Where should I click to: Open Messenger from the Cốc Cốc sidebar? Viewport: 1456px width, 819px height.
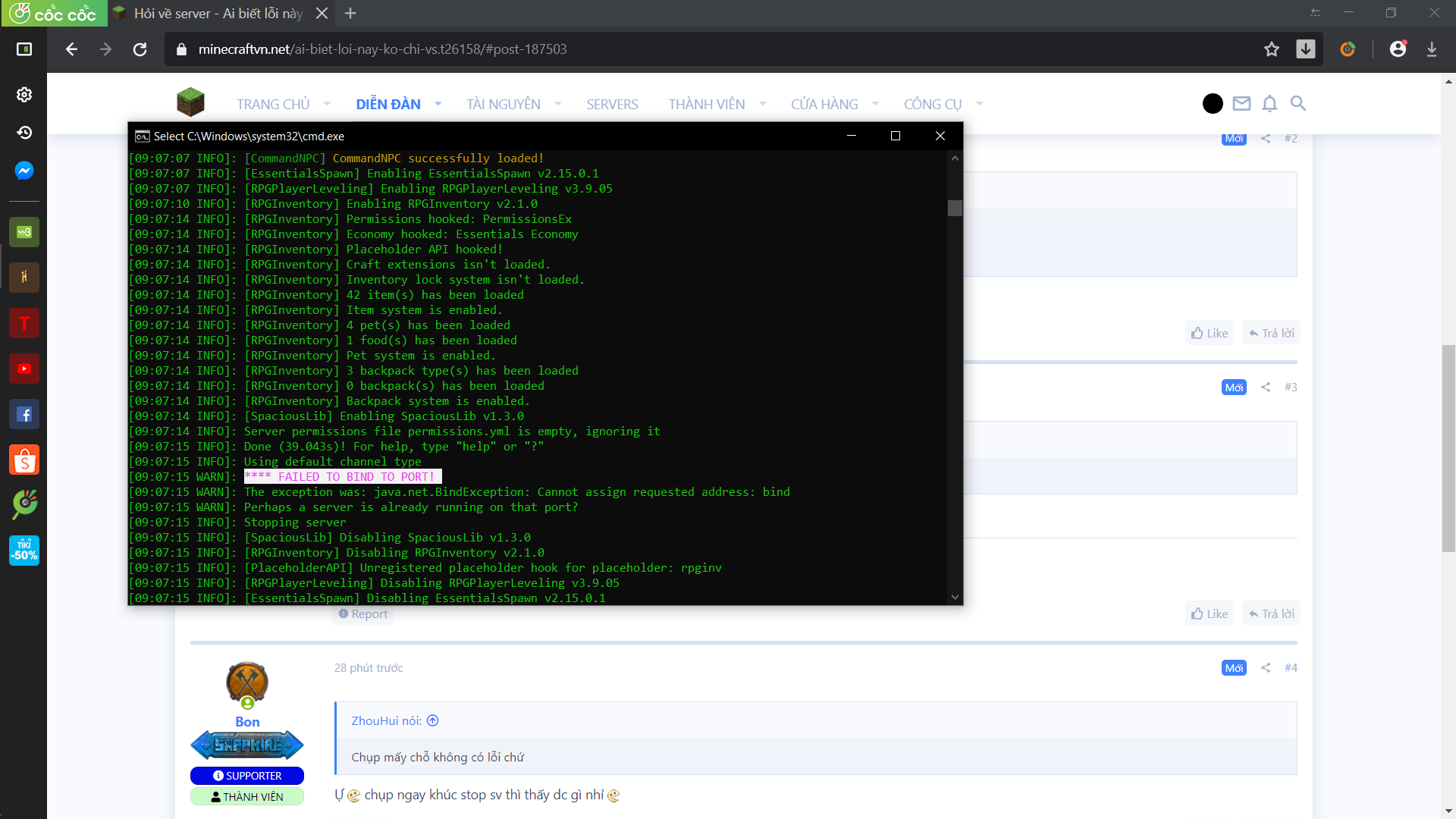click(x=24, y=171)
